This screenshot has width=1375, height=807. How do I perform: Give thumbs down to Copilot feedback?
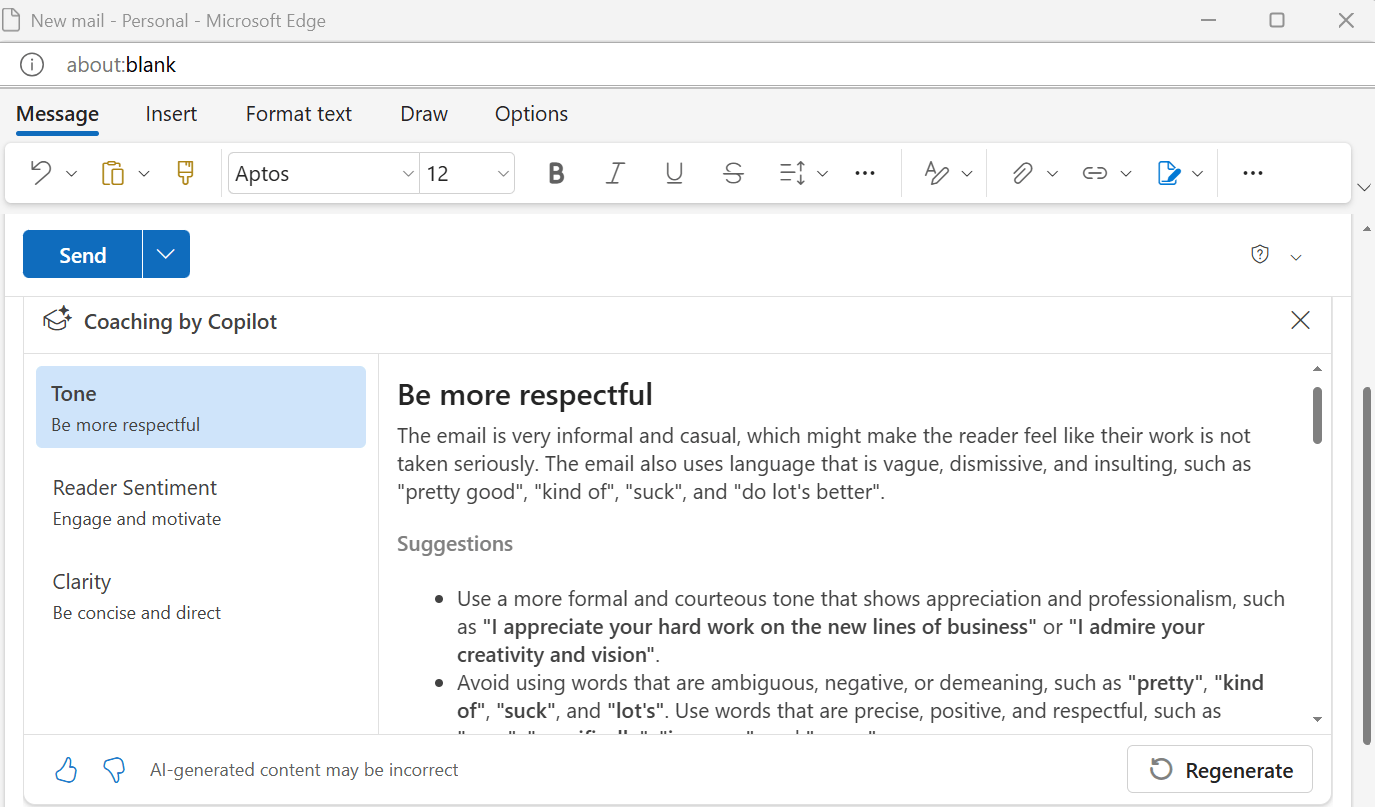pyautogui.click(x=114, y=770)
